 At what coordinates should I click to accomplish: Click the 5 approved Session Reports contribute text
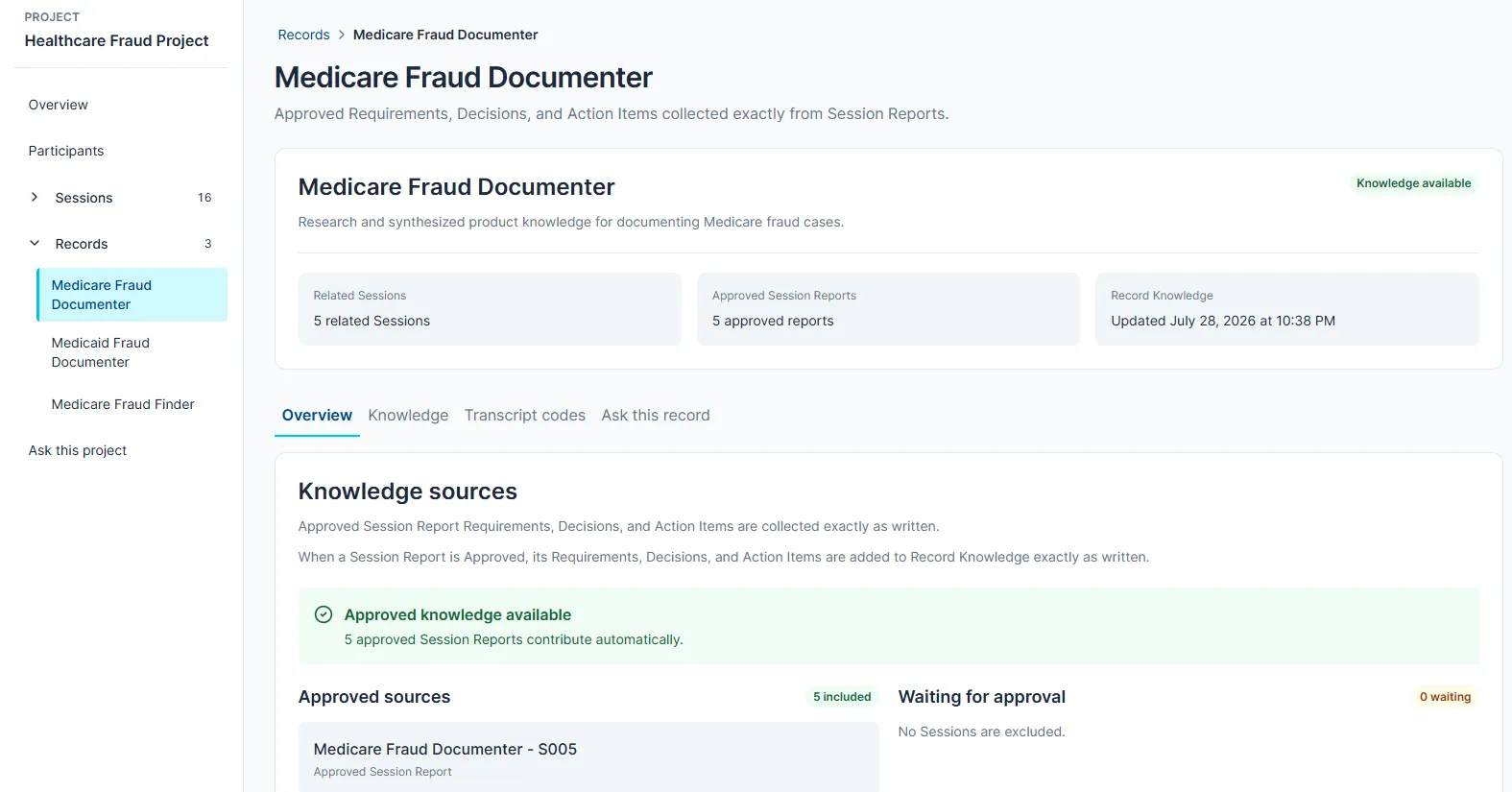pos(514,639)
